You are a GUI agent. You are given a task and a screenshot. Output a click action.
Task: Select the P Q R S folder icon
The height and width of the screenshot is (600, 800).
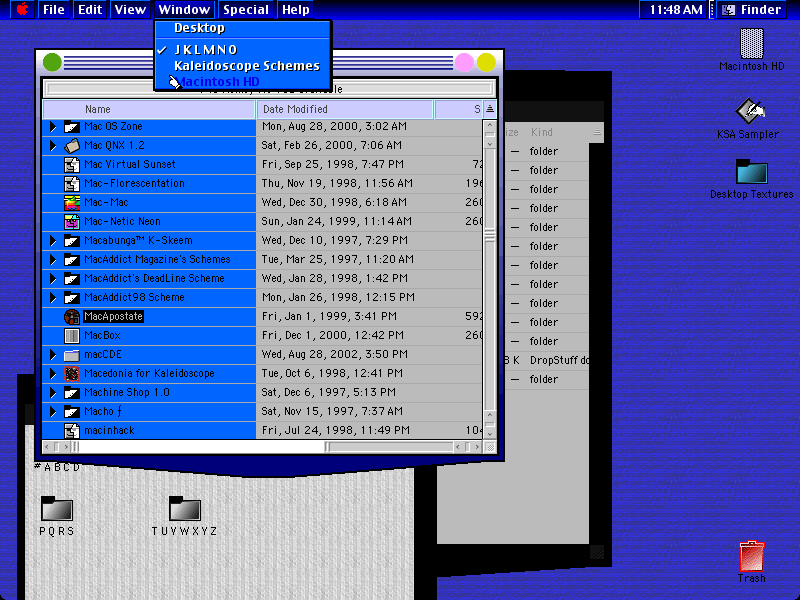point(57,509)
